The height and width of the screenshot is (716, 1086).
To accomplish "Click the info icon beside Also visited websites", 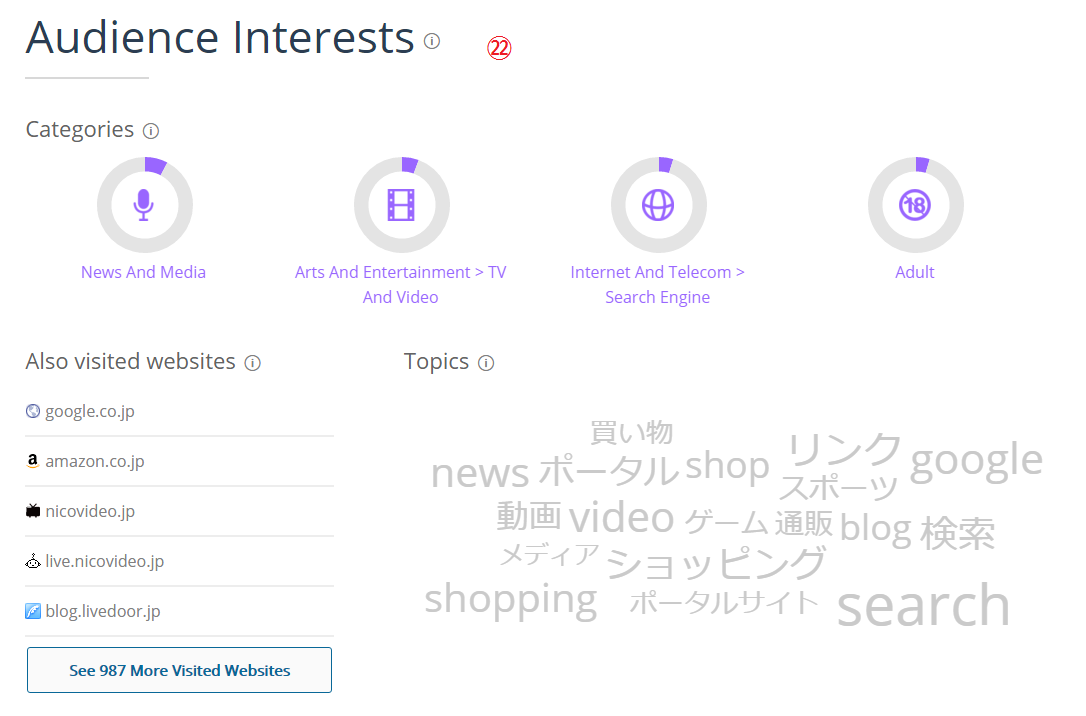I will coord(253,363).
